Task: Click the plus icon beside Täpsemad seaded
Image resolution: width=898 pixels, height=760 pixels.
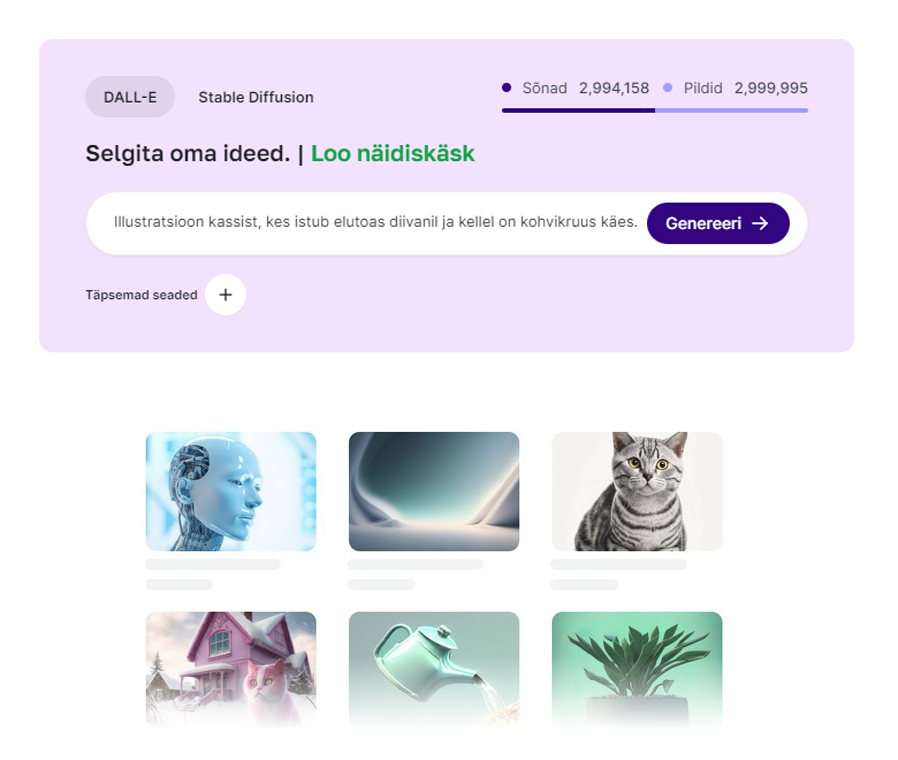Action: tap(226, 294)
